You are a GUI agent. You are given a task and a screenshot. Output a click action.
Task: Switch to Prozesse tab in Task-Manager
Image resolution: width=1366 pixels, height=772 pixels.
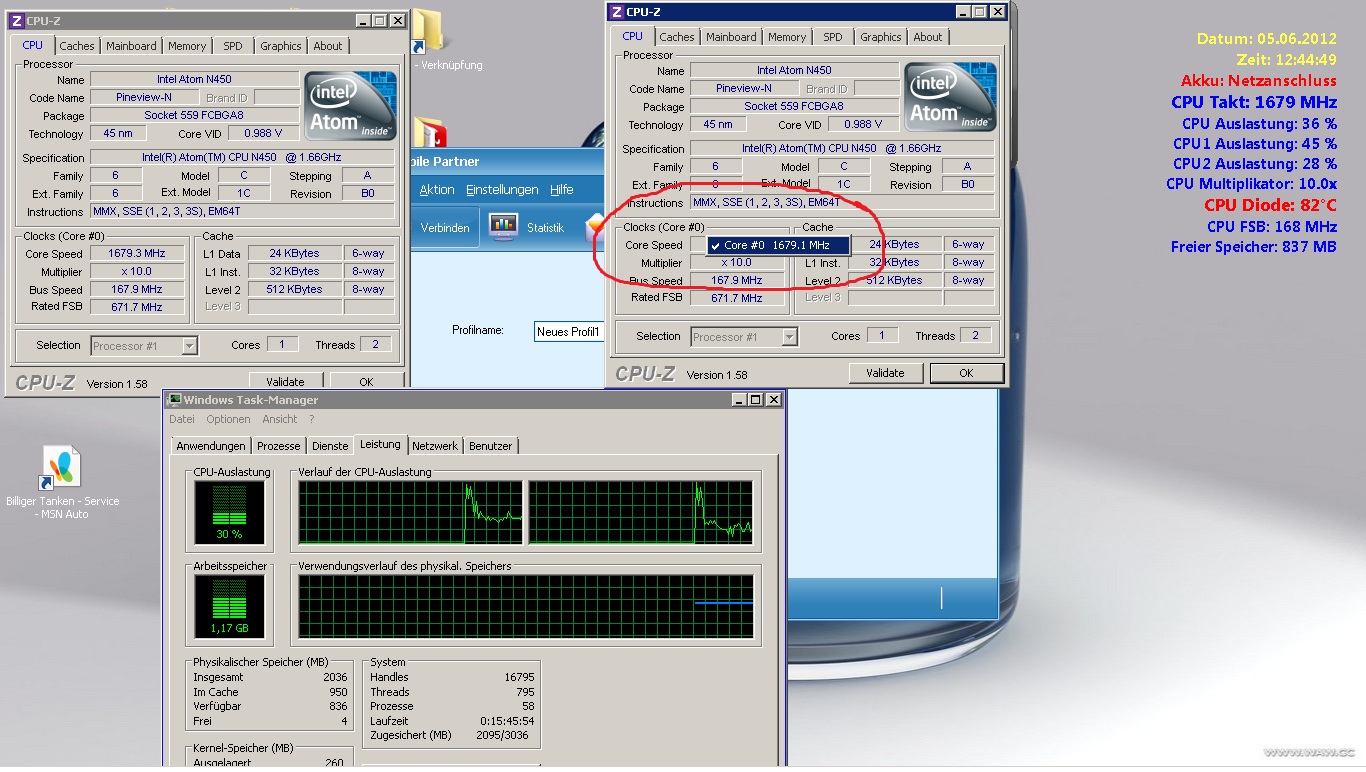tap(279, 446)
